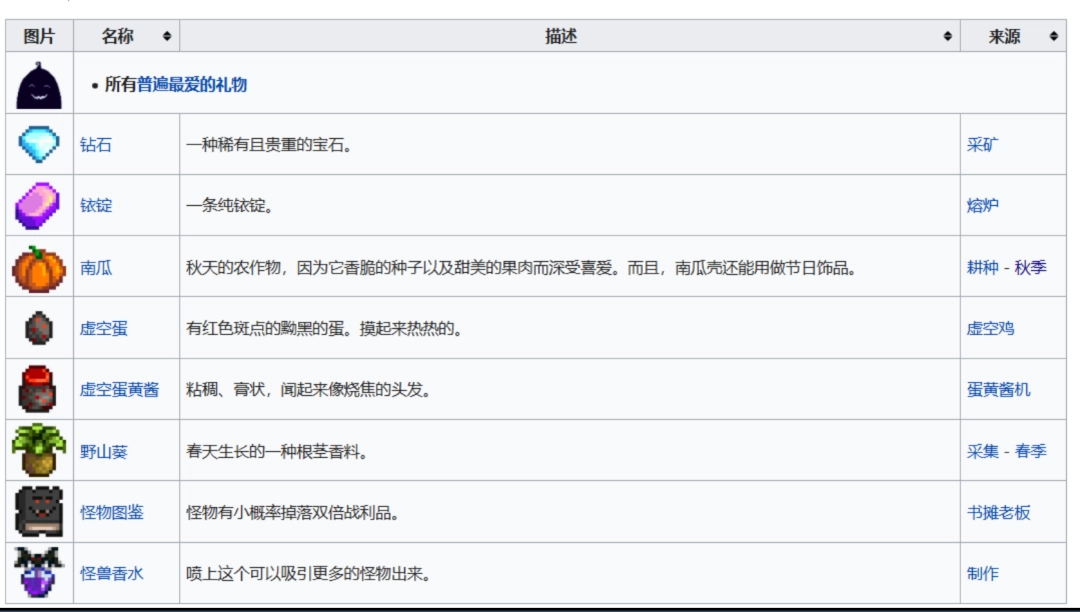Click the wild horseradish plant image

(x=39, y=450)
